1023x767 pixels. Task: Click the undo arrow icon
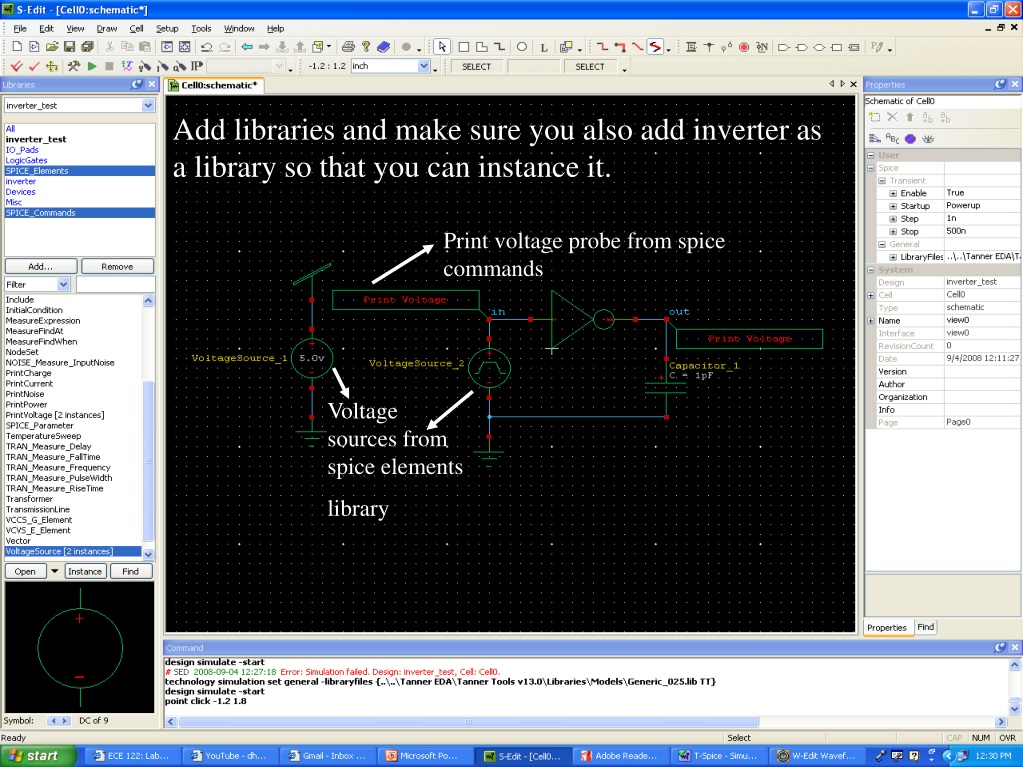207,47
